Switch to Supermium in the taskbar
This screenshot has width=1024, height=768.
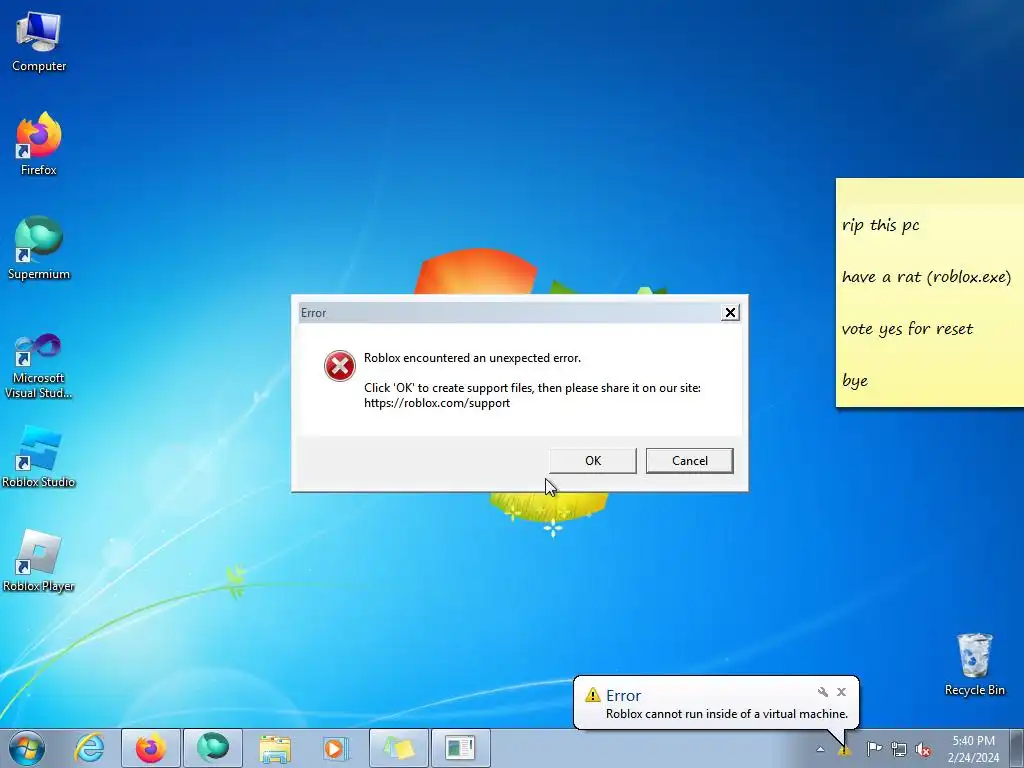213,748
